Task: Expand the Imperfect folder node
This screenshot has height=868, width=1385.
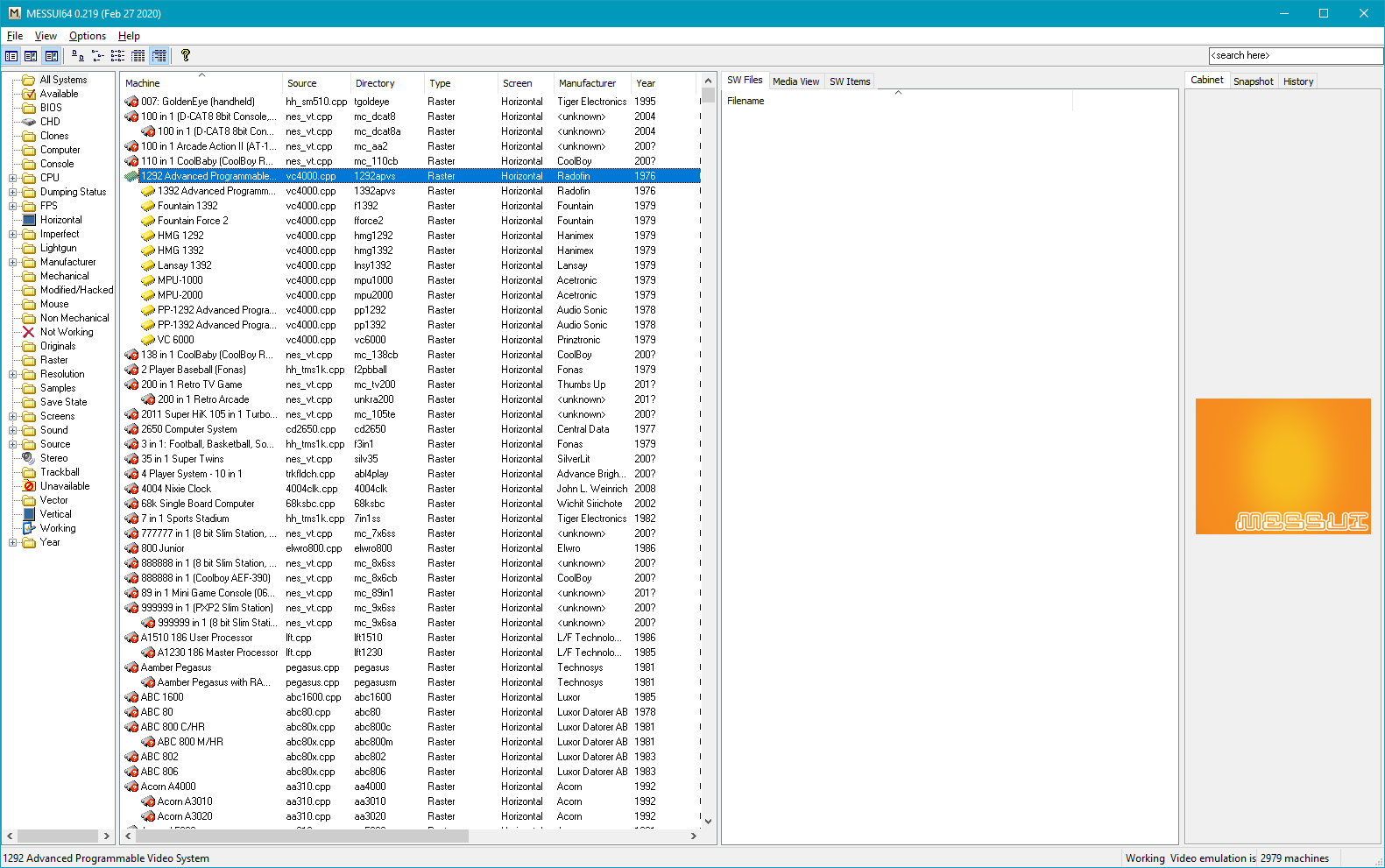Action: pyautogui.click(x=12, y=234)
